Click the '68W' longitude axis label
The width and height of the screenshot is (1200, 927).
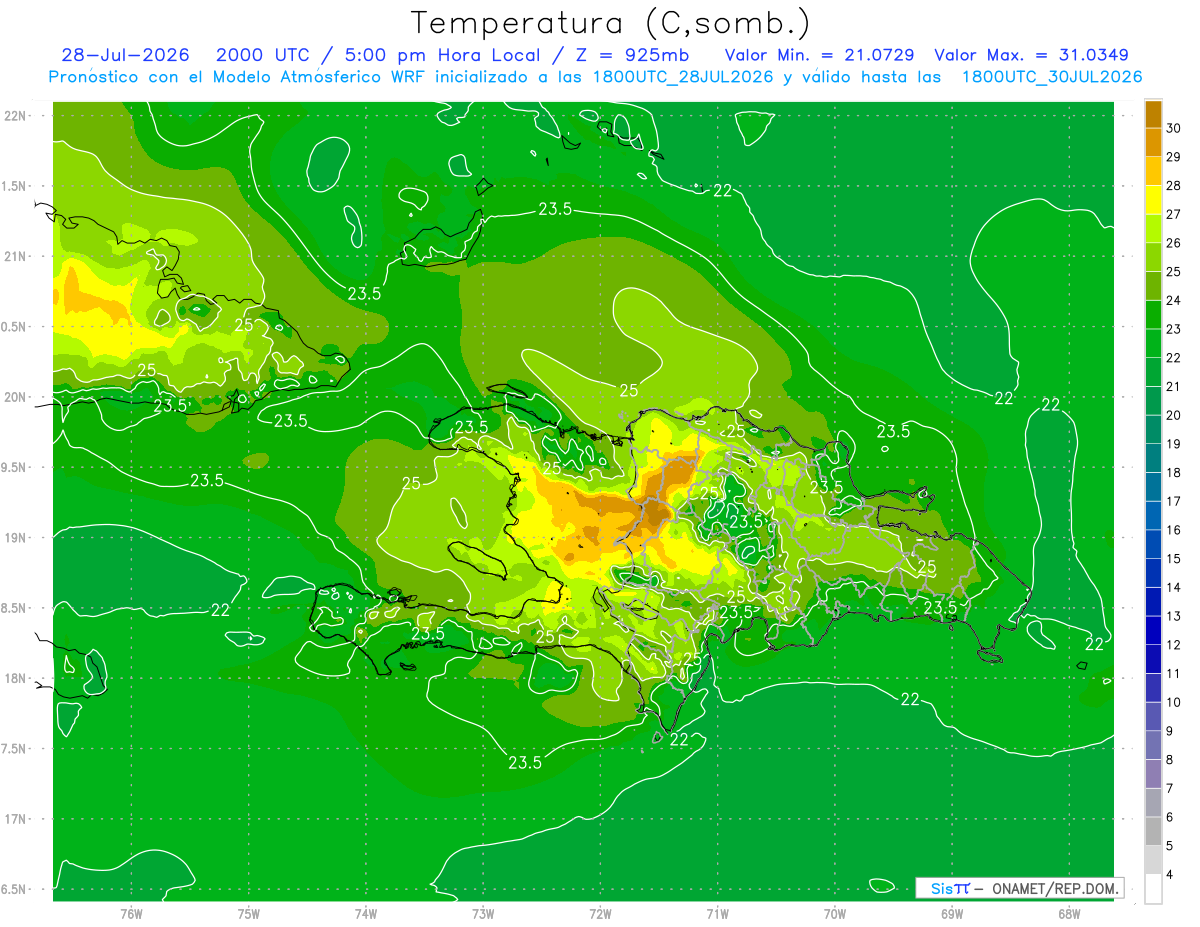click(1069, 914)
